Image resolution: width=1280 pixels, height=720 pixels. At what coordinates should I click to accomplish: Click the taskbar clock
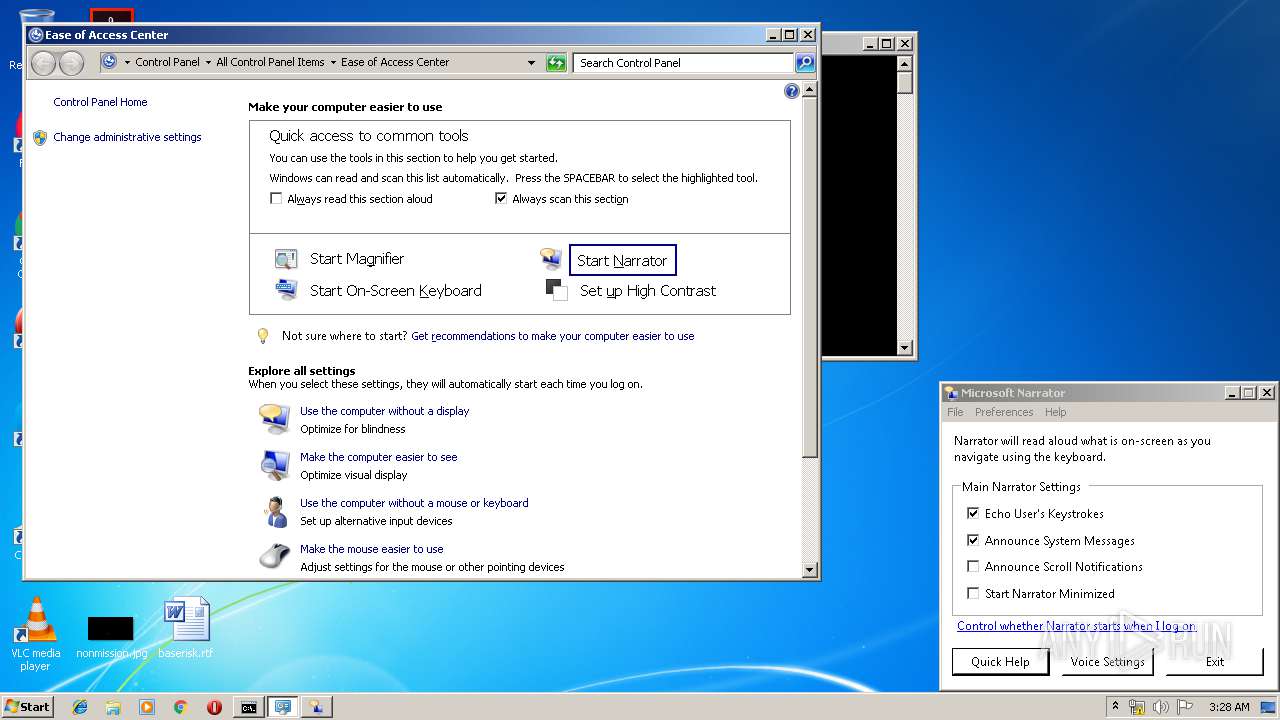coord(1229,707)
